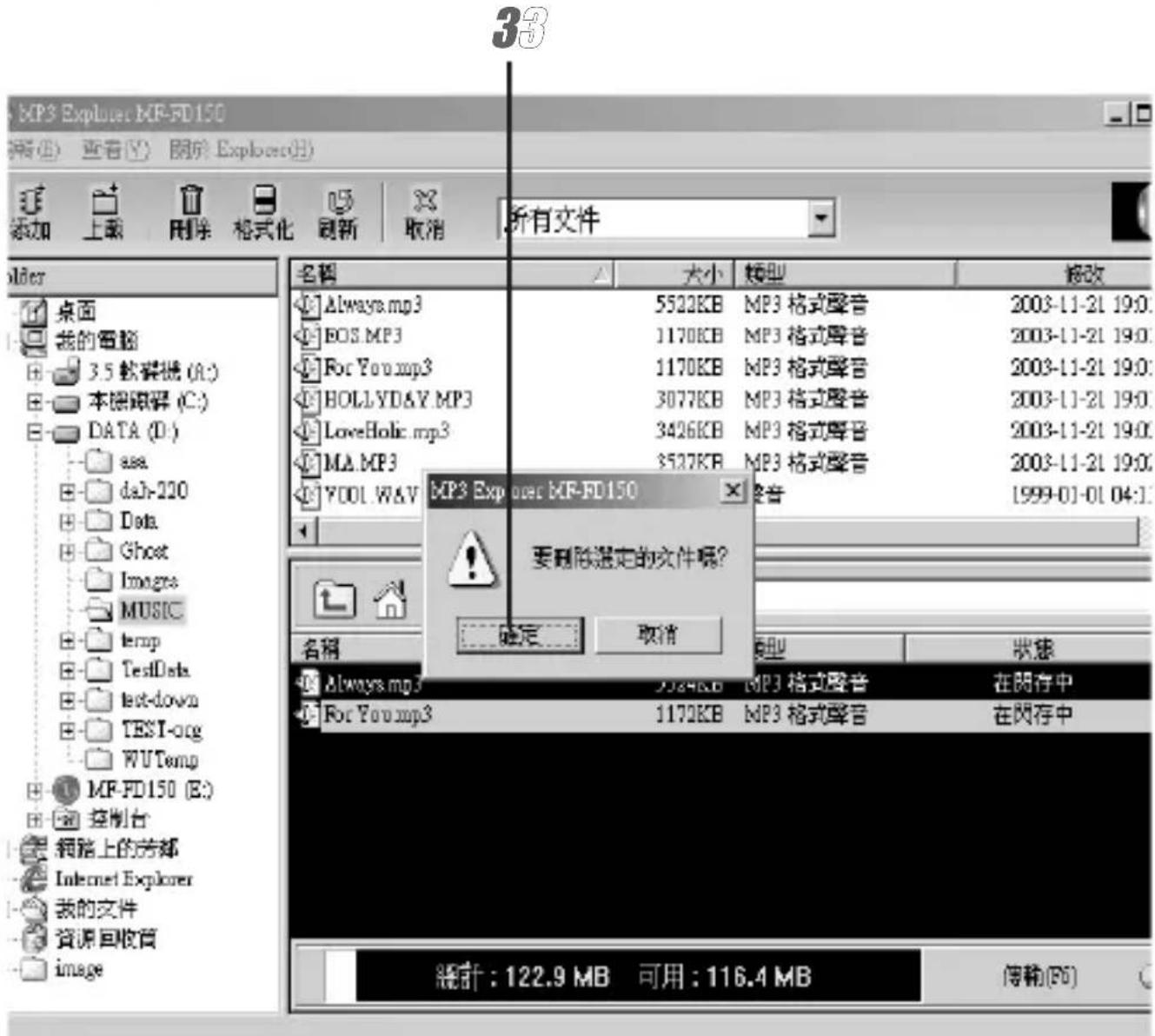
Task: Expand the dah-220 folder
Action: click(x=67, y=492)
